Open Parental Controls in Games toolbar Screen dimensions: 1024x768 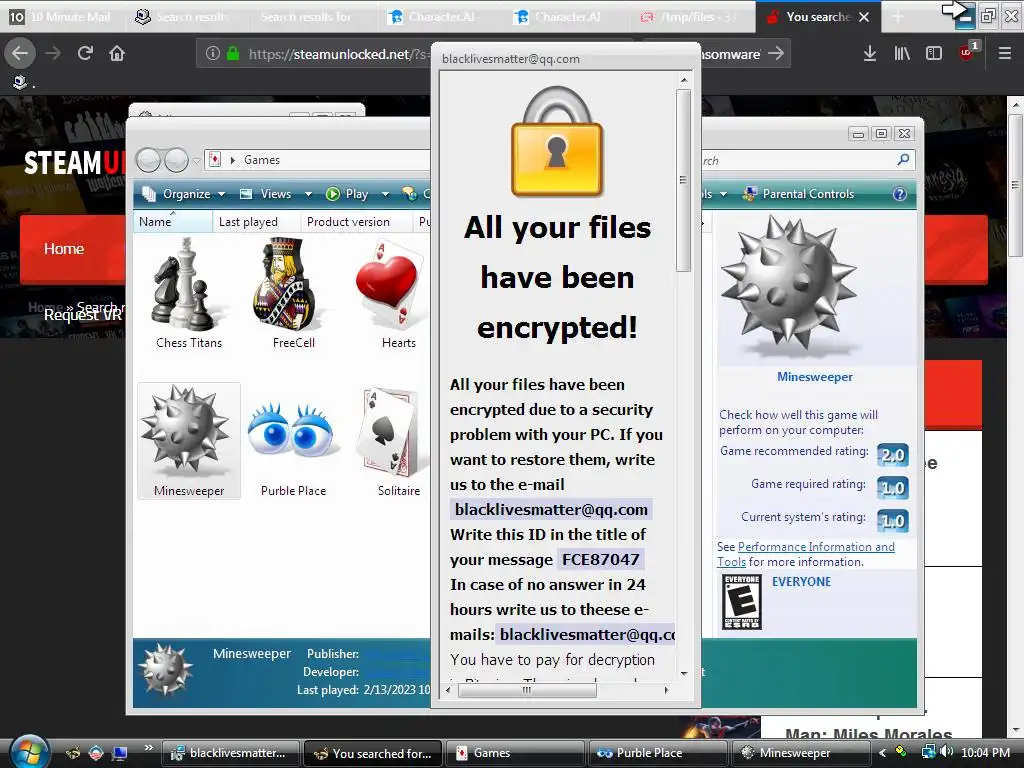[799, 194]
